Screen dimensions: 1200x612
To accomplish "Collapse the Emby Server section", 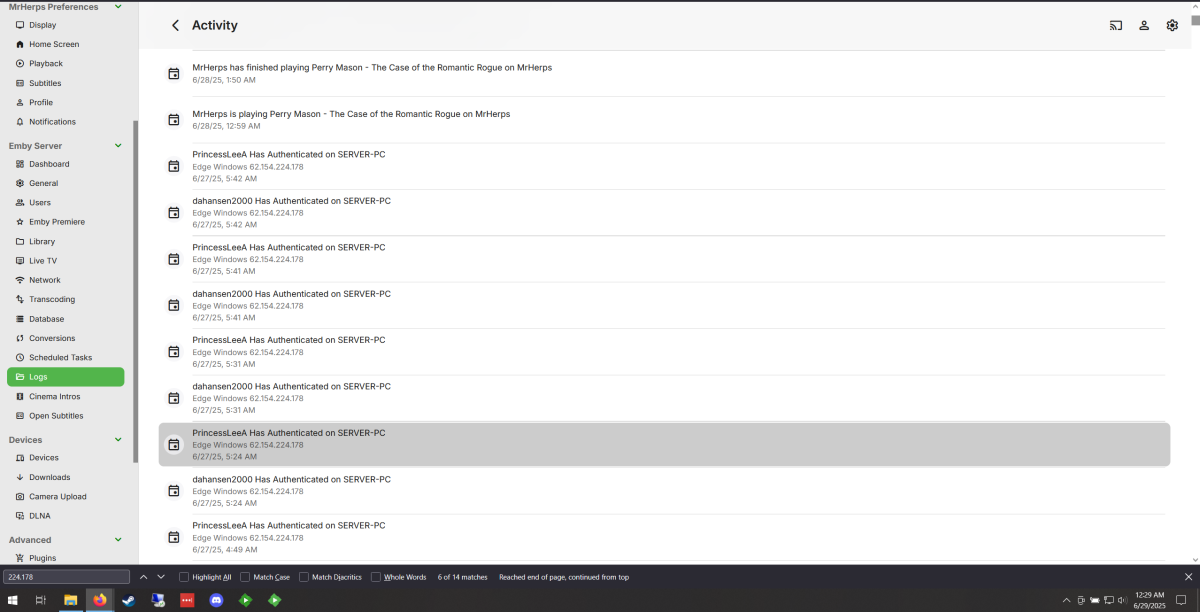I will coord(118,146).
